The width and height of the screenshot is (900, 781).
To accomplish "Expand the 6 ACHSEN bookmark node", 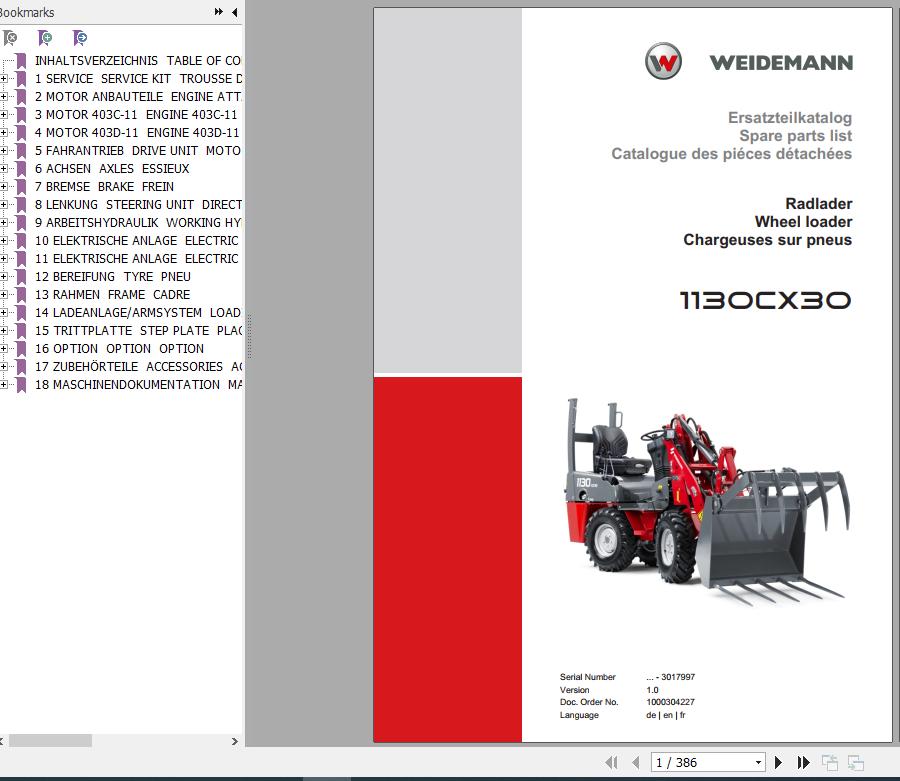I will point(3,169).
